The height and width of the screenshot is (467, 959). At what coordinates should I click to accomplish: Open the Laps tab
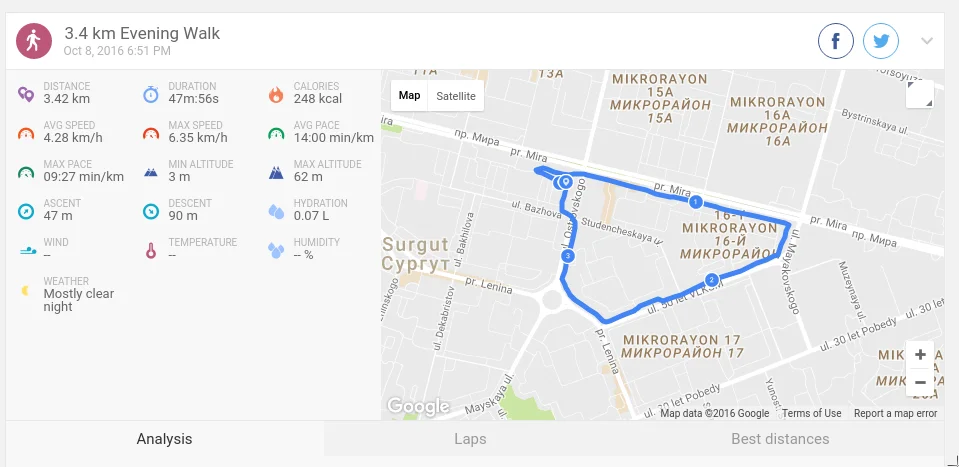click(x=470, y=439)
